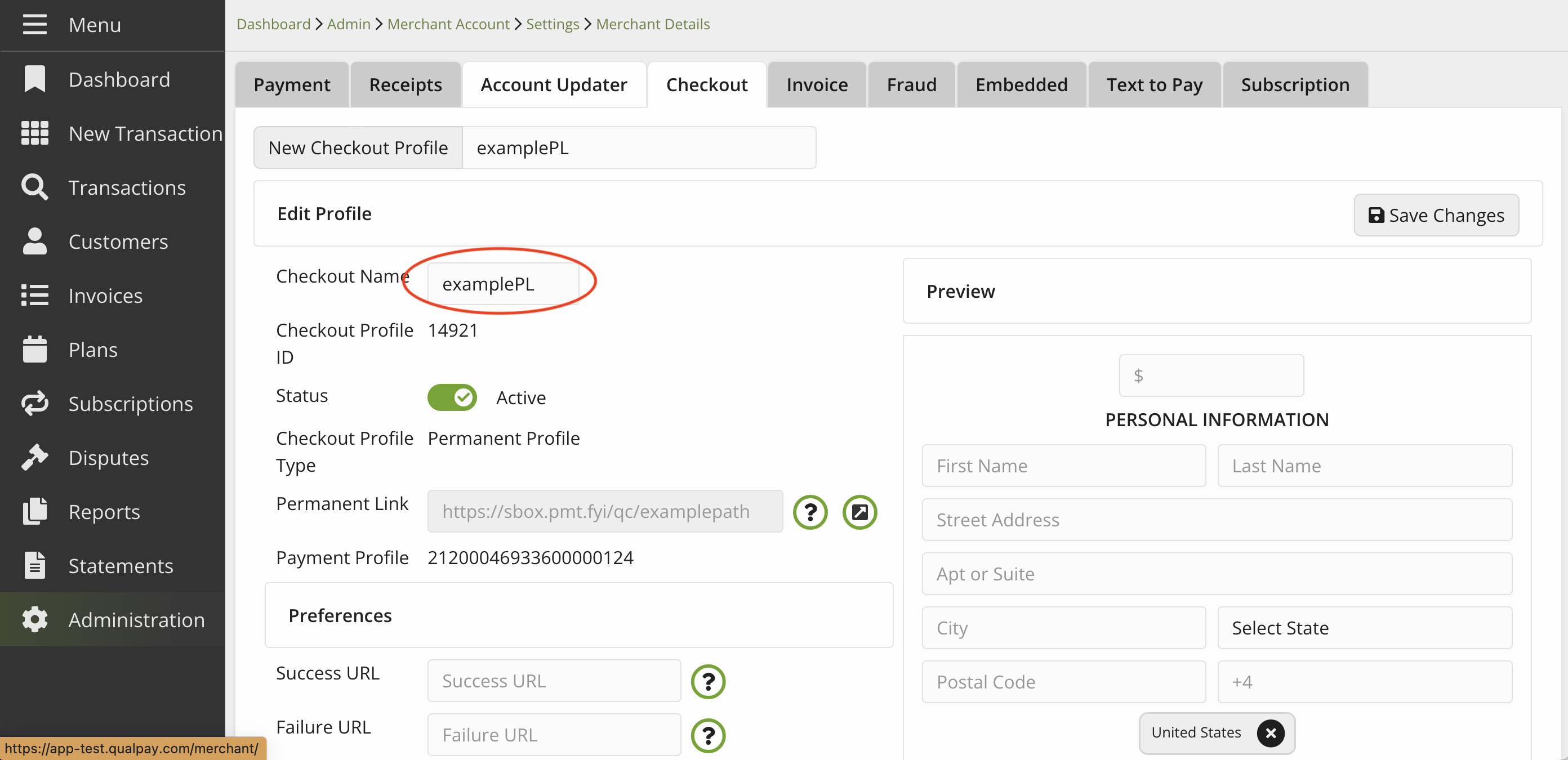This screenshot has width=1568, height=760.
Task: Click the New Checkout Profile button
Action: pos(358,148)
